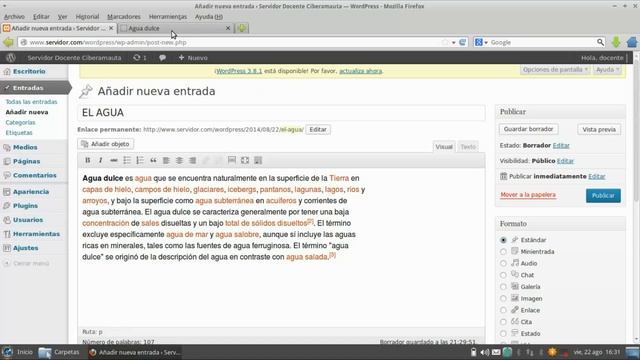The image size is (640, 360).
Task: Insert numbered list
Action: [x=140, y=160]
